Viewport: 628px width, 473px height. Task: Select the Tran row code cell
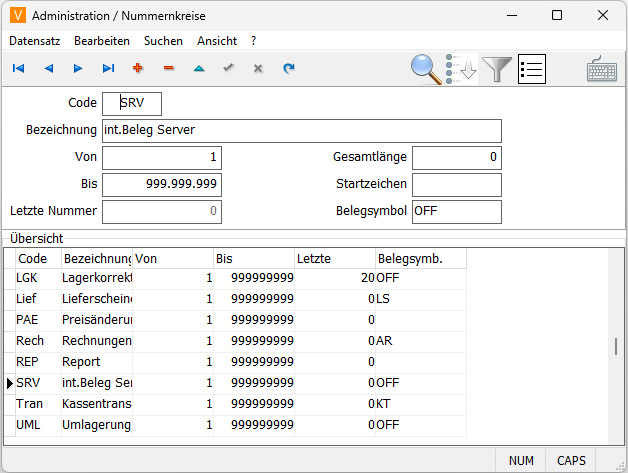(38, 404)
